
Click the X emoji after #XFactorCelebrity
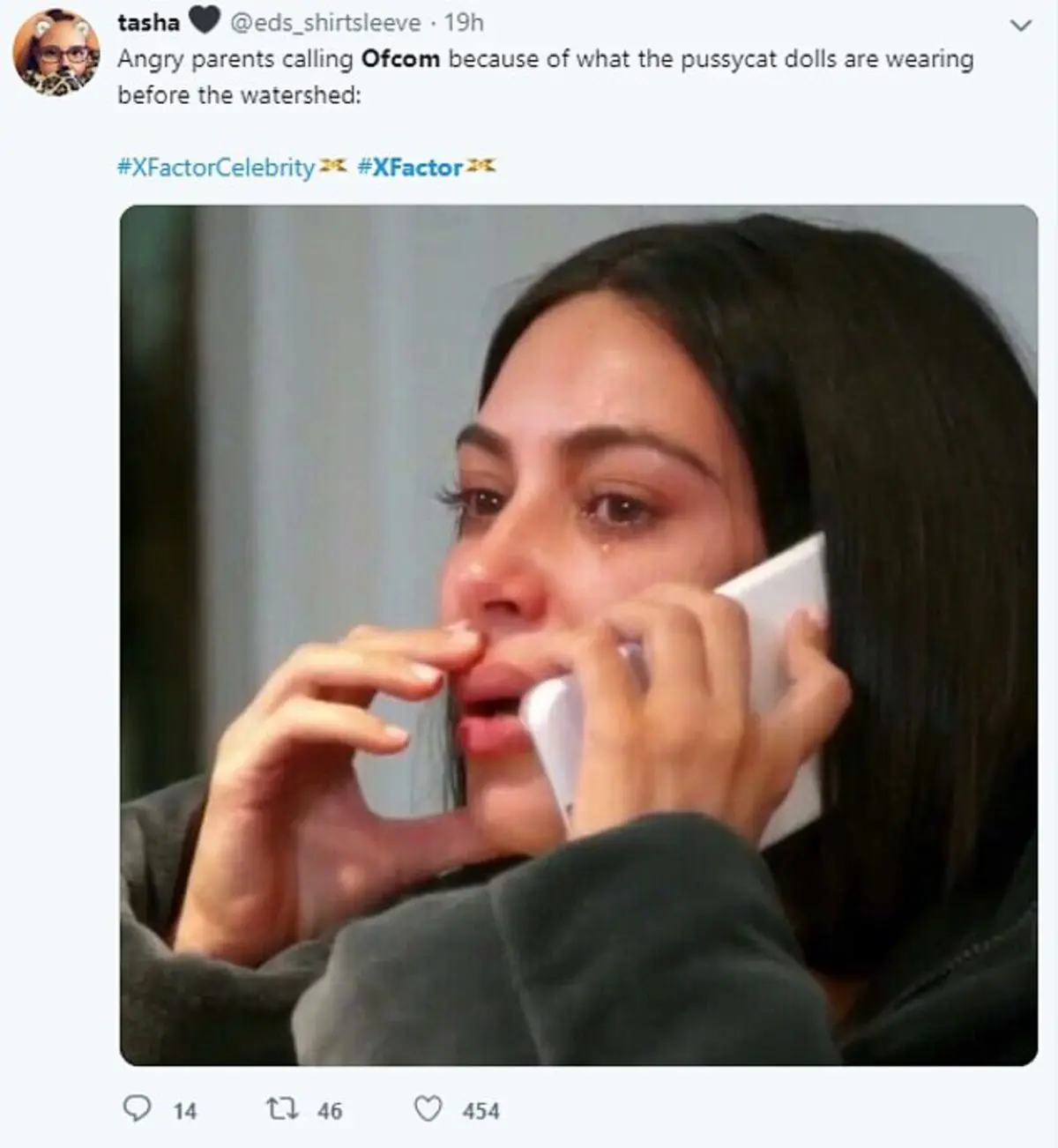(332, 165)
